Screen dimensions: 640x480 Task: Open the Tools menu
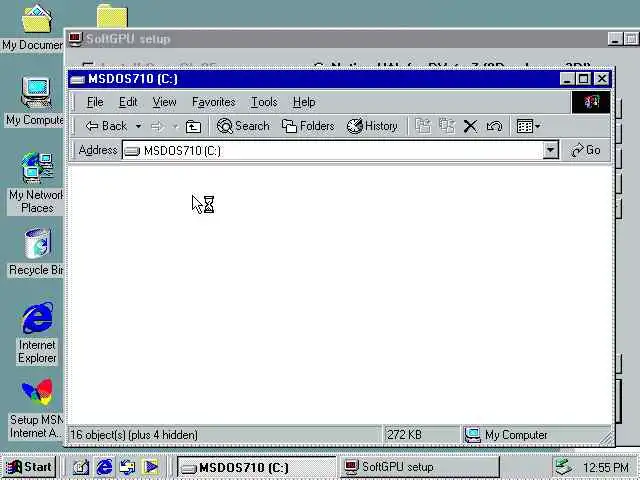(264, 102)
